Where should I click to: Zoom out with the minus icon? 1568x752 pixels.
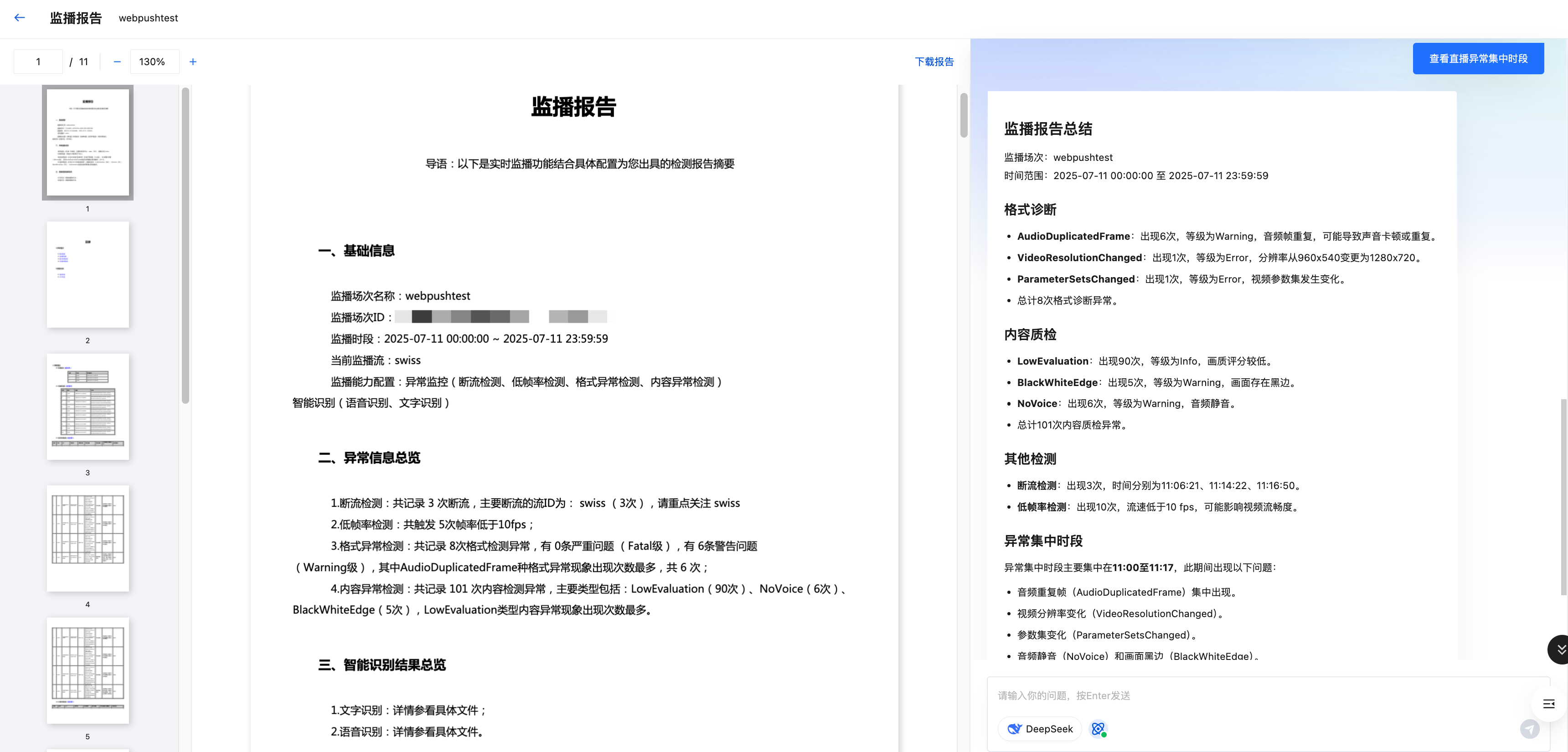click(x=117, y=62)
